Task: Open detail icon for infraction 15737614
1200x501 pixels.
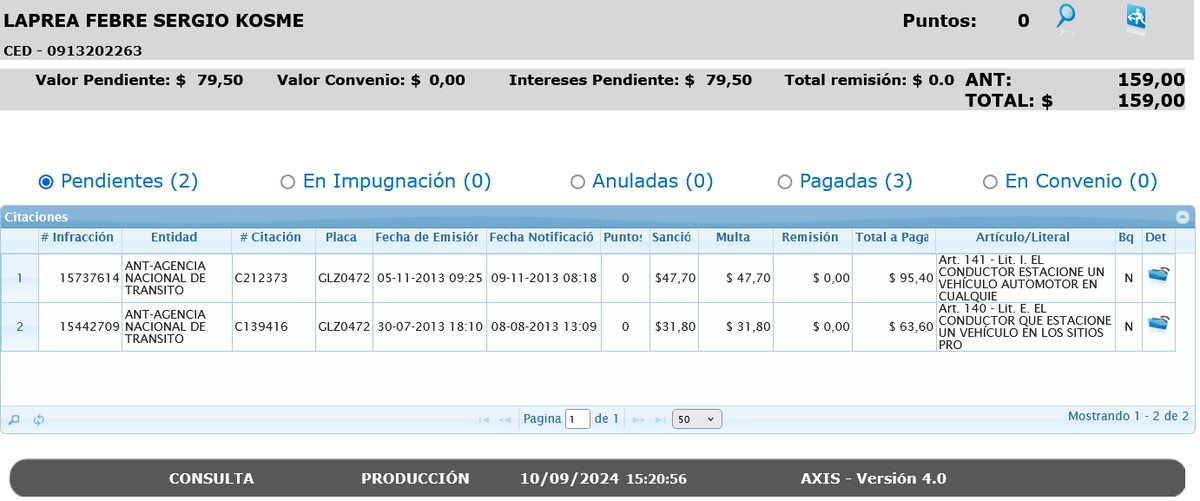Action: point(1158,274)
